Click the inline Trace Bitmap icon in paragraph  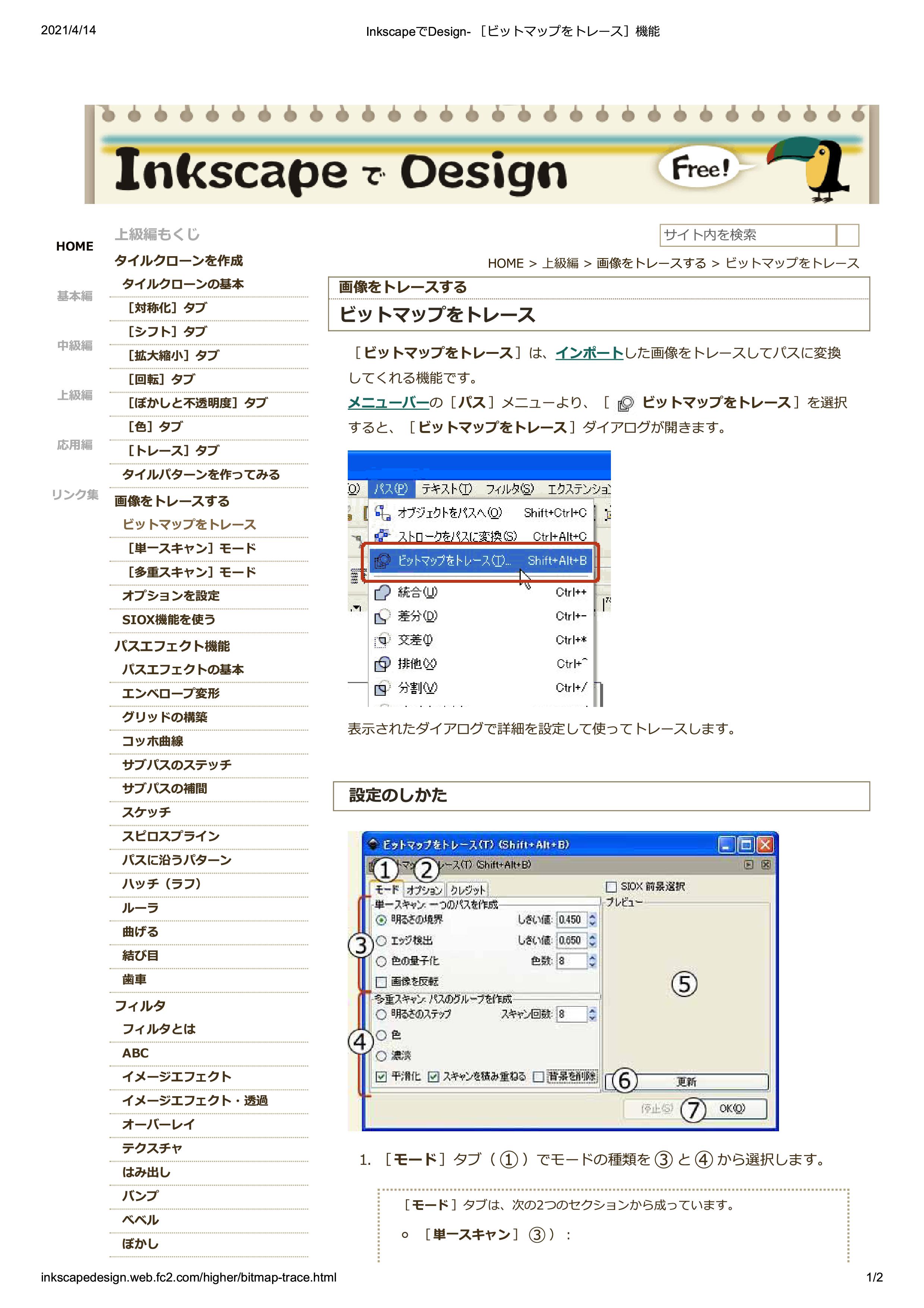point(625,404)
